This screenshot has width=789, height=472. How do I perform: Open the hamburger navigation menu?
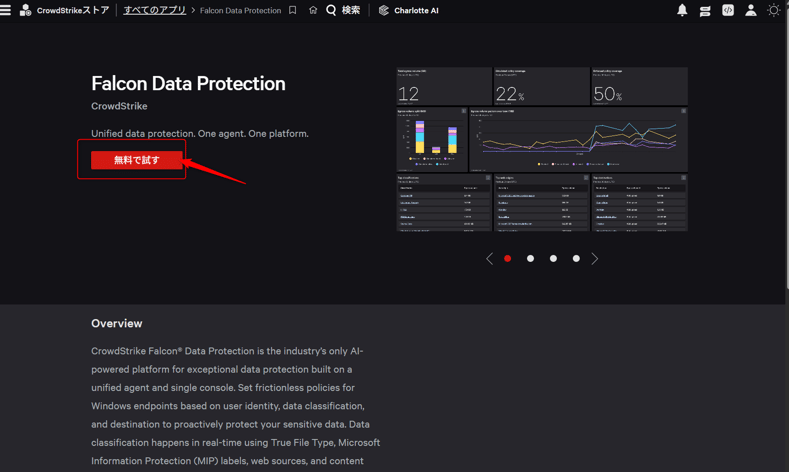5,10
